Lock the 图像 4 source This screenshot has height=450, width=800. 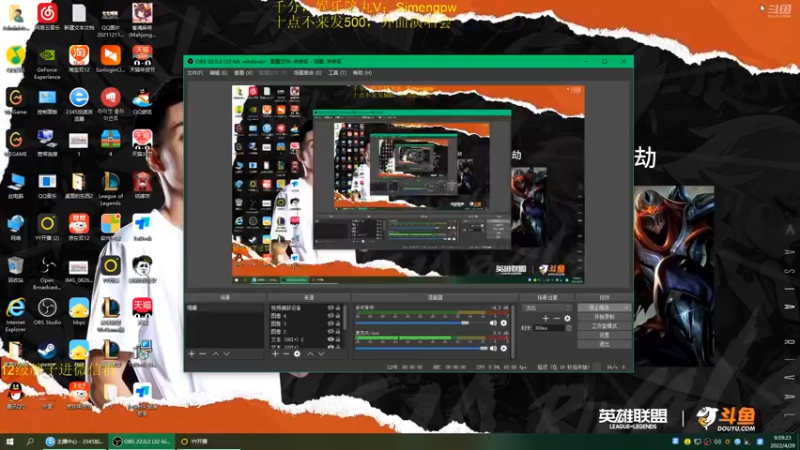point(338,316)
